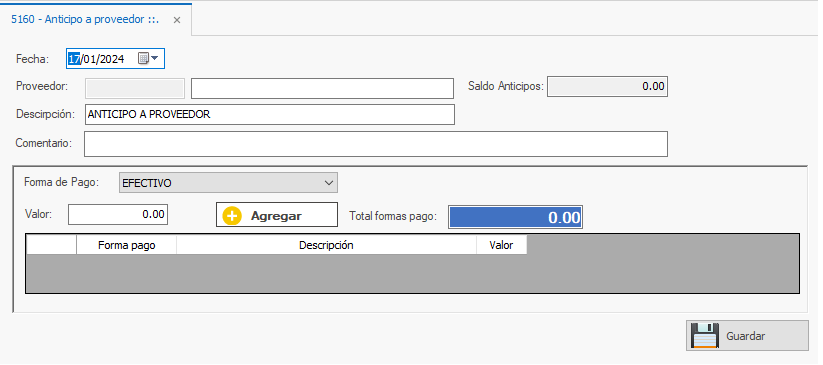Expand the Forma de Pago combo box

(x=228, y=183)
